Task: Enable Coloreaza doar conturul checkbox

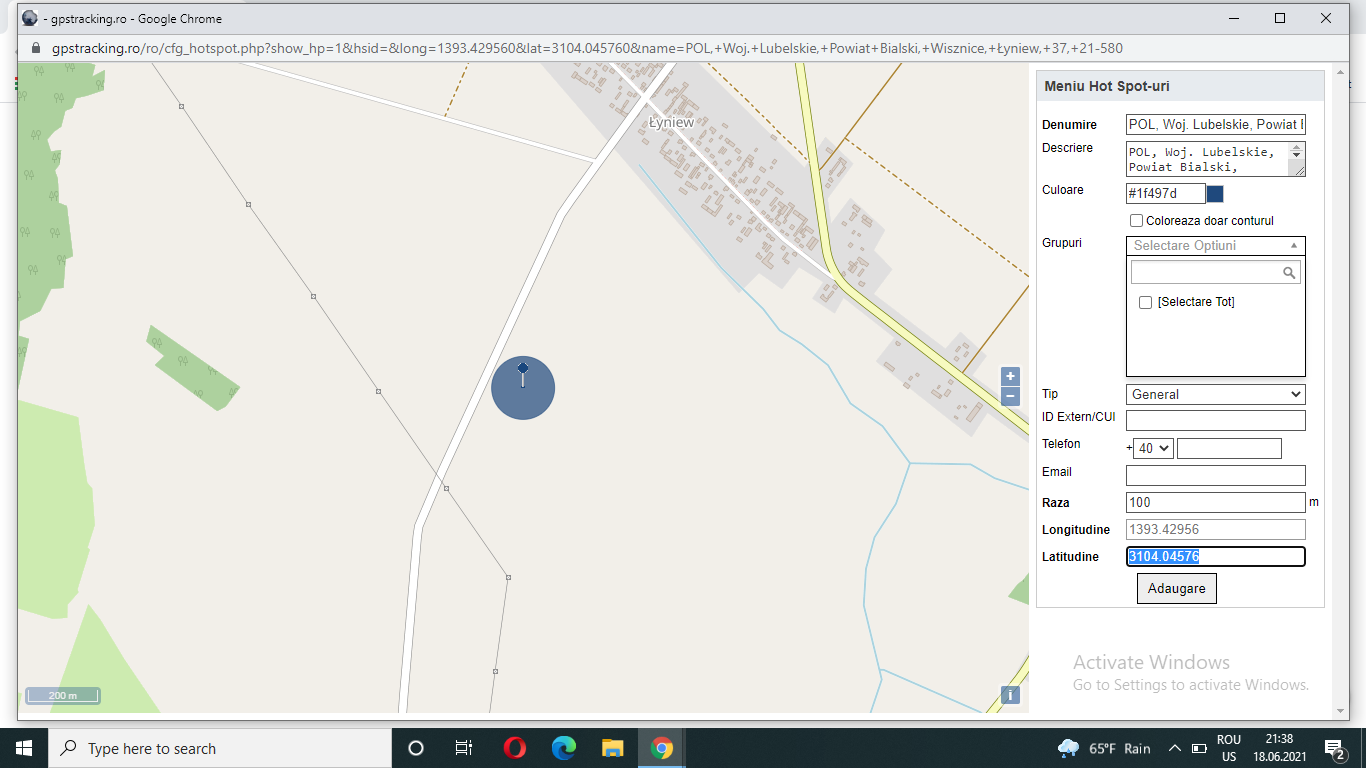Action: [x=1136, y=221]
